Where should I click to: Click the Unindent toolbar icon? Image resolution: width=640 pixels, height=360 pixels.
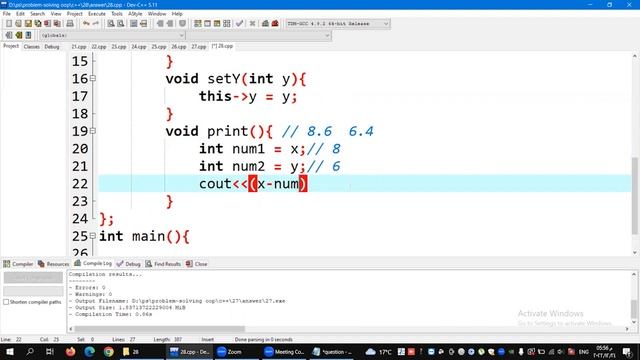pos(170,24)
